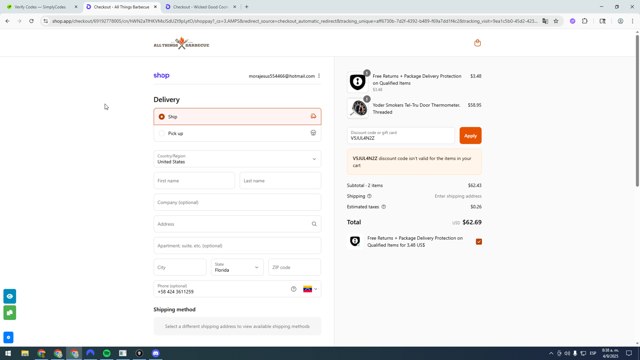This screenshot has height=360, width=640.
Task: Open the Windows Start menu
Action: point(8,353)
